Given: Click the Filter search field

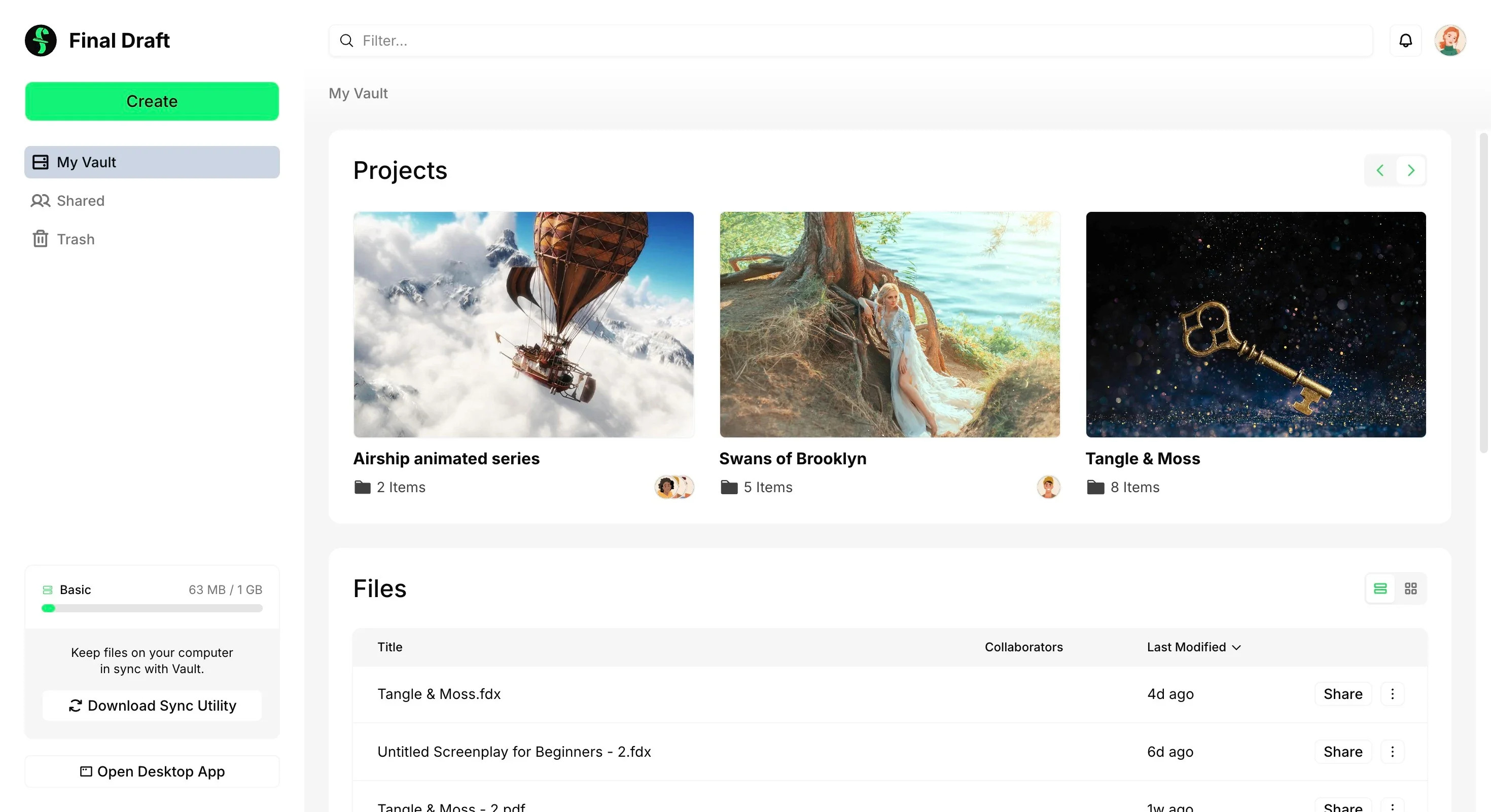Looking at the screenshot, I should 851,41.
